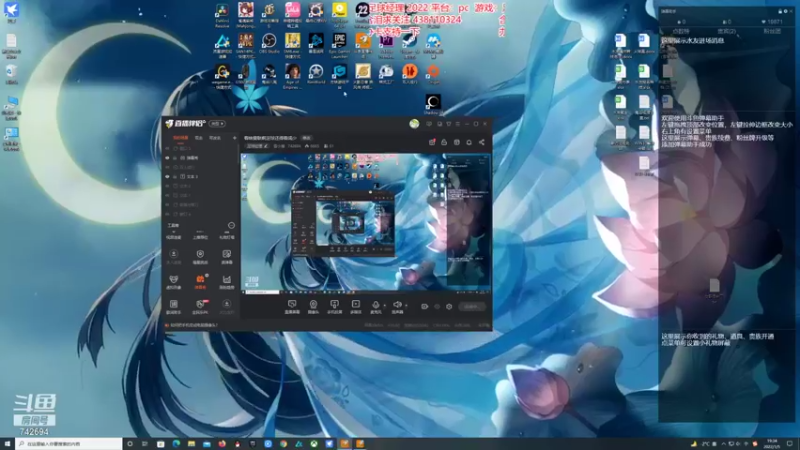Image resolution: width=800 pixels, height=450 pixels.
Task: Open the tool with red new badge
Action: [x=200, y=306]
